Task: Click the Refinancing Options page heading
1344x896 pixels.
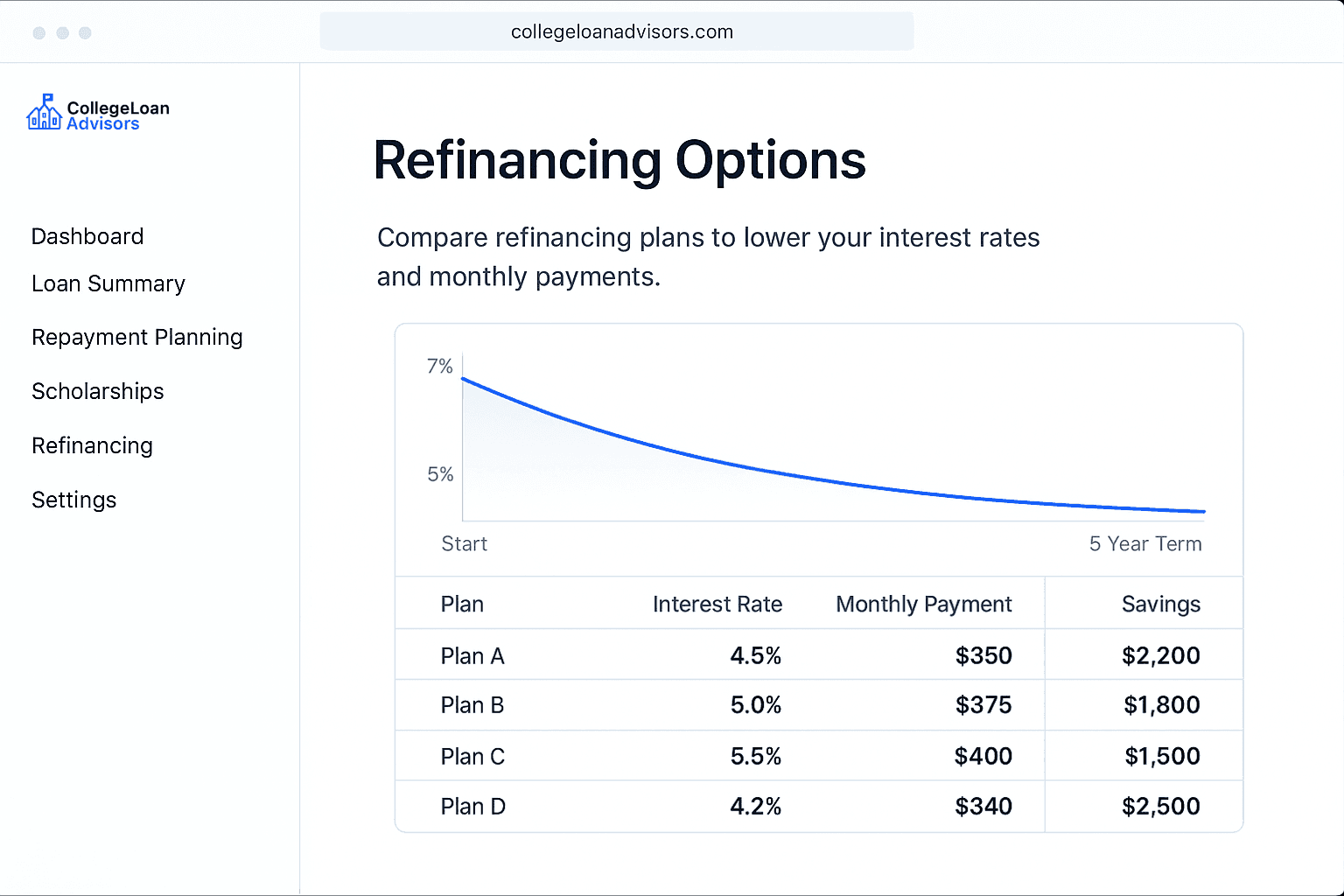Action: tap(619, 161)
